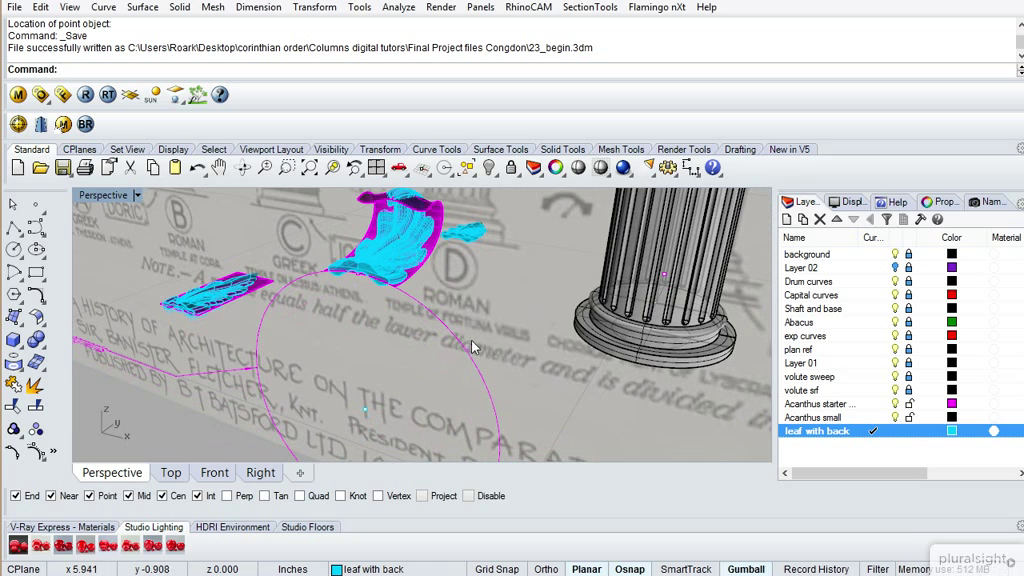Enable the Tan osnap checkbox

pyautogui.click(x=264, y=496)
